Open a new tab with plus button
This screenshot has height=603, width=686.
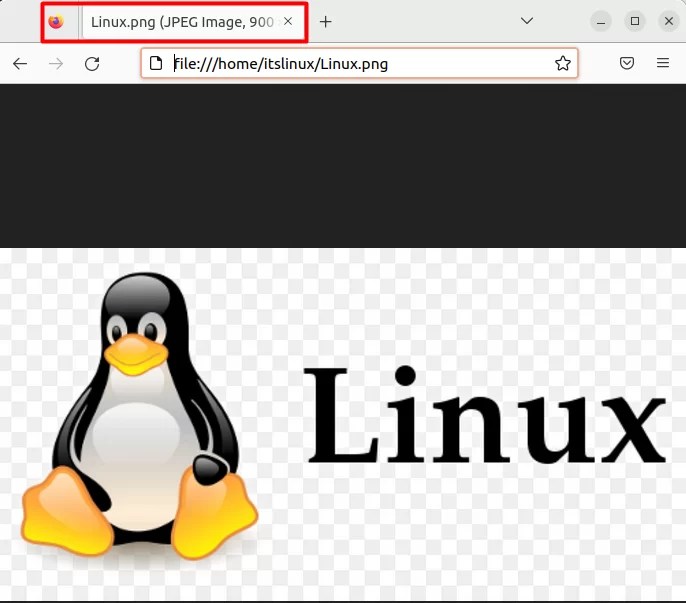click(x=326, y=21)
